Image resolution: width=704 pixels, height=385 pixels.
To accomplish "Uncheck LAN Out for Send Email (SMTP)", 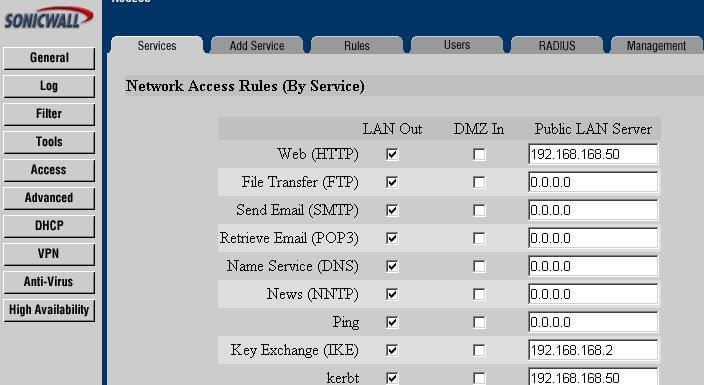I will coord(392,210).
